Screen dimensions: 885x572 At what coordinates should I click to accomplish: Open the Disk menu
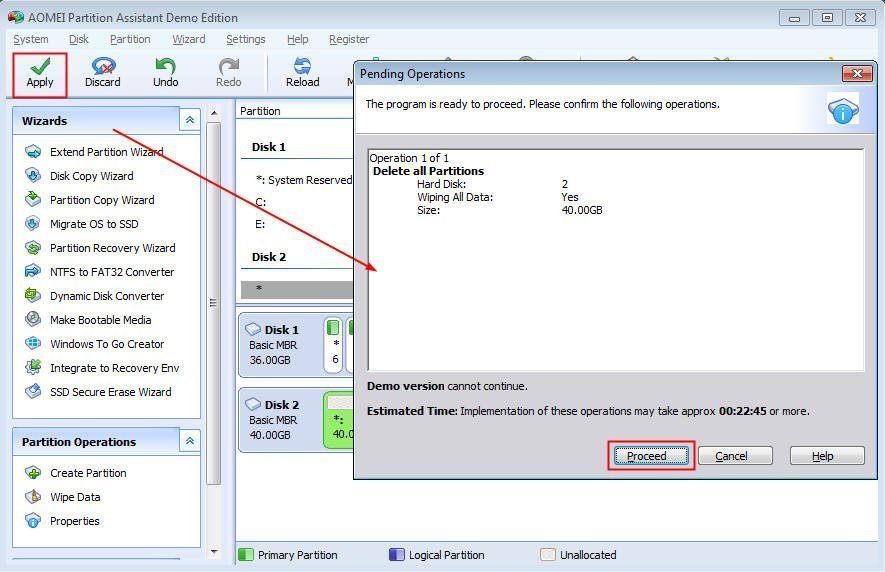tap(79, 39)
